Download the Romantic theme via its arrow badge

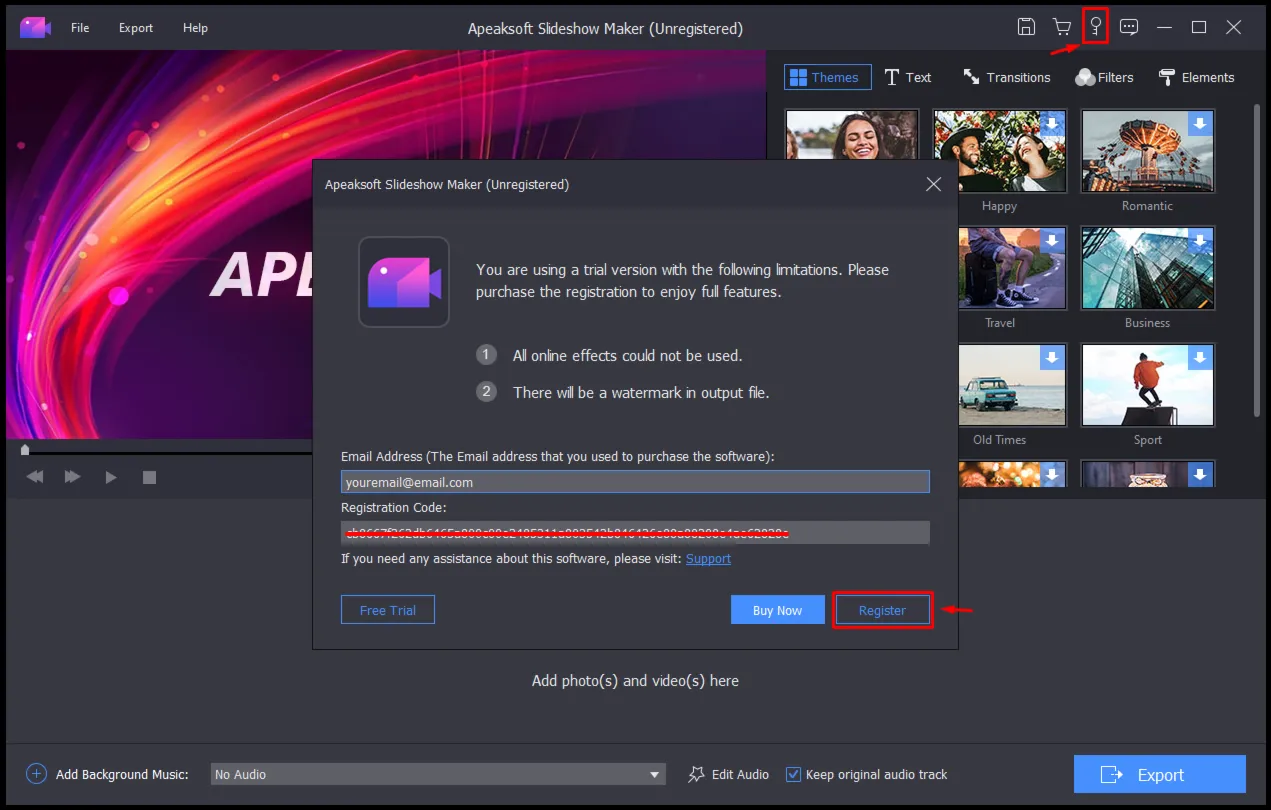[1201, 124]
